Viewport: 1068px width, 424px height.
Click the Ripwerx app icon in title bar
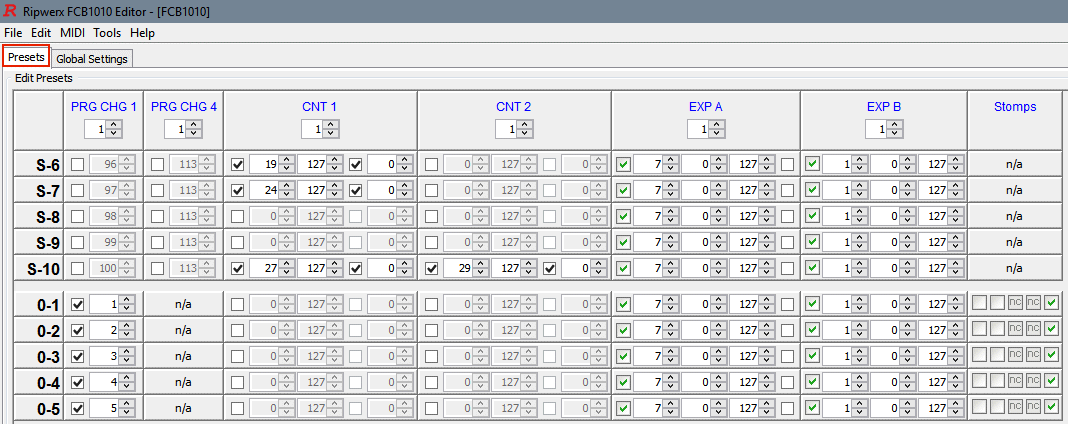[x=10, y=12]
